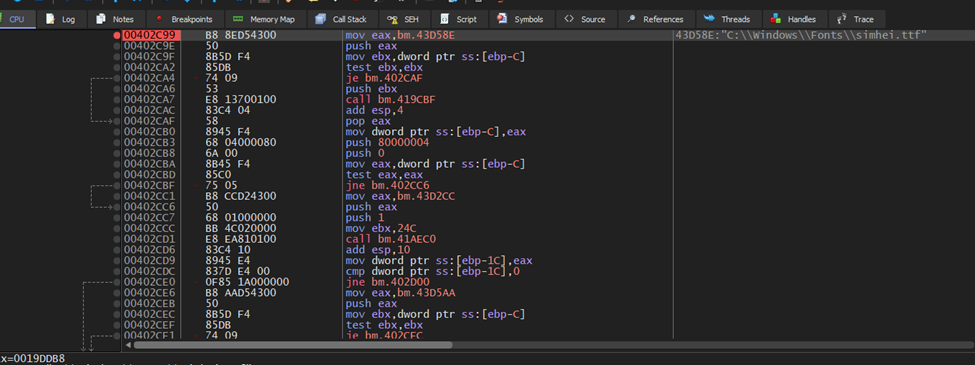Toggle breakpoint dot at address 00402CDC
This screenshot has width=975, height=365.
(x=117, y=271)
